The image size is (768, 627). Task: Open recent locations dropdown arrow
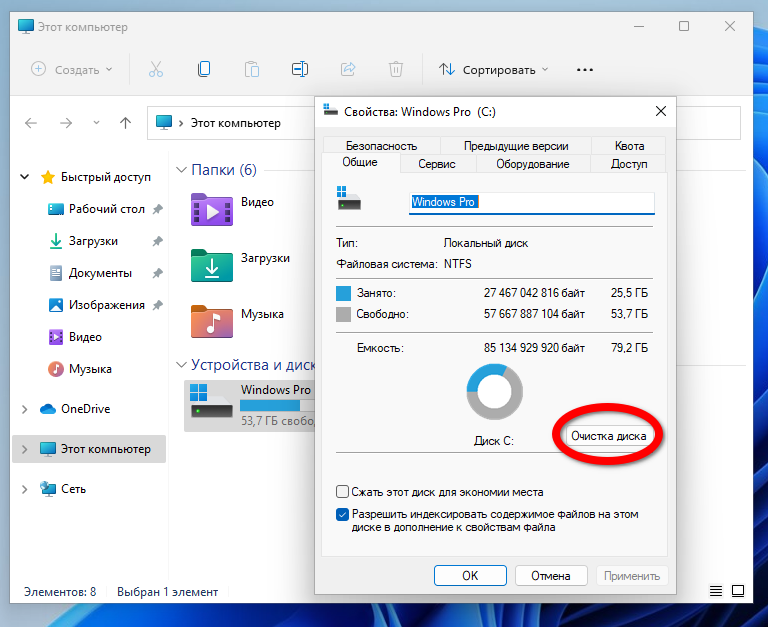[x=96, y=122]
